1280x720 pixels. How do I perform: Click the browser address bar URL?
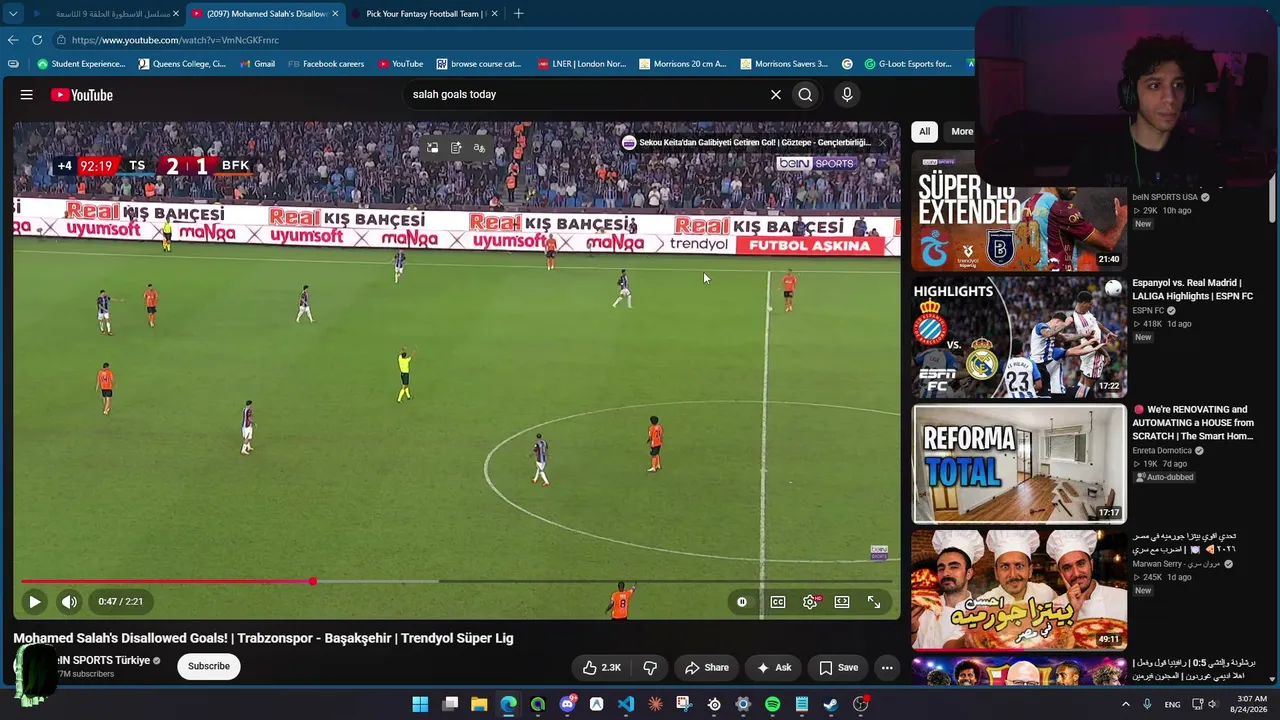(x=175, y=40)
